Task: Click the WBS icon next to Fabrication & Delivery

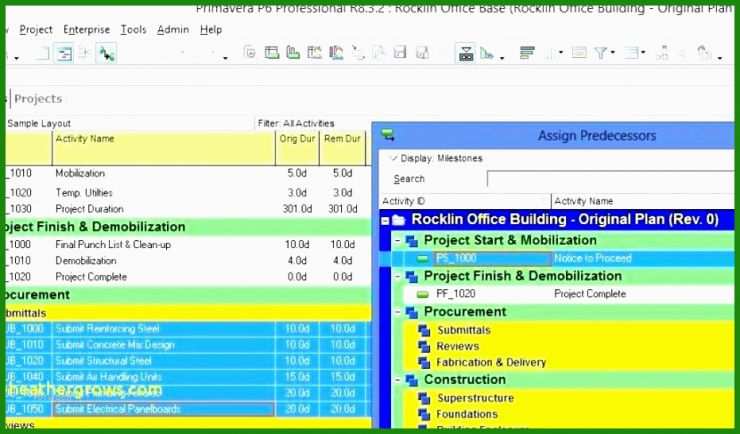Action: 423,363
